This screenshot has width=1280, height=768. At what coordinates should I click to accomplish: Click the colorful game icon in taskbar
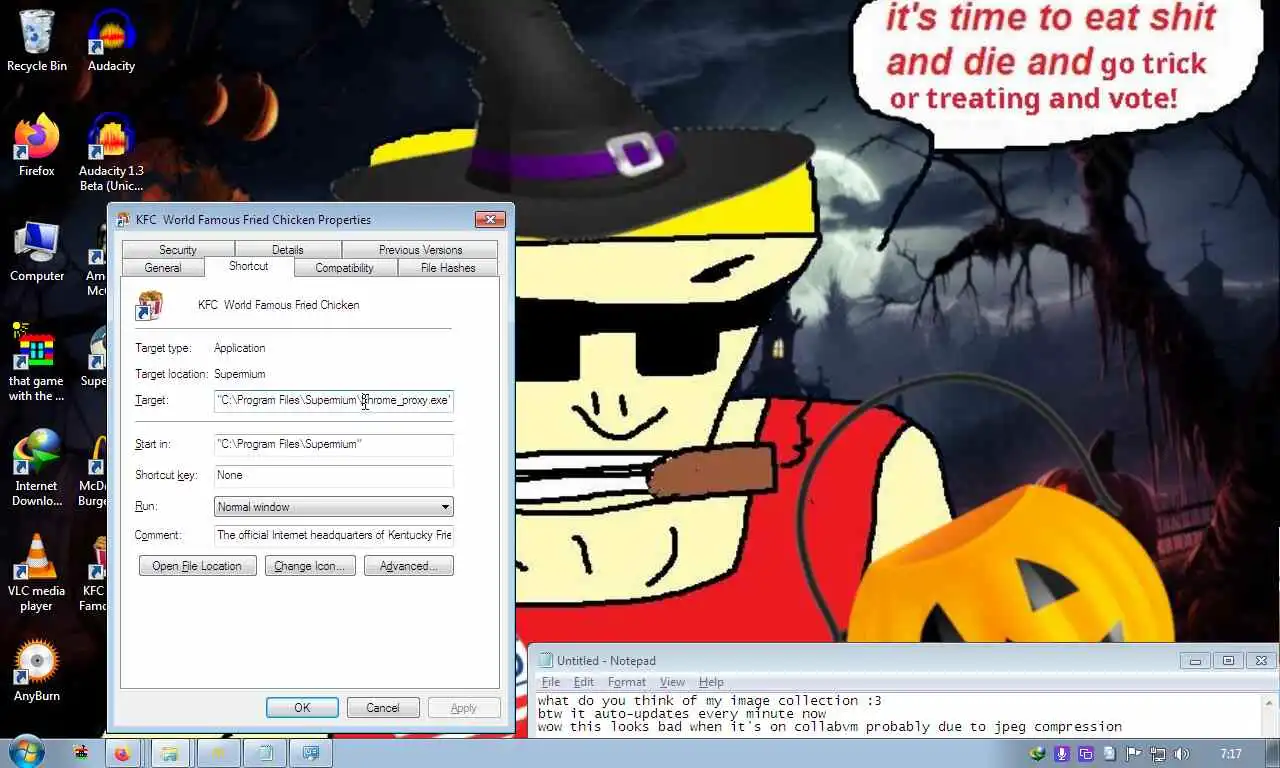[81, 753]
